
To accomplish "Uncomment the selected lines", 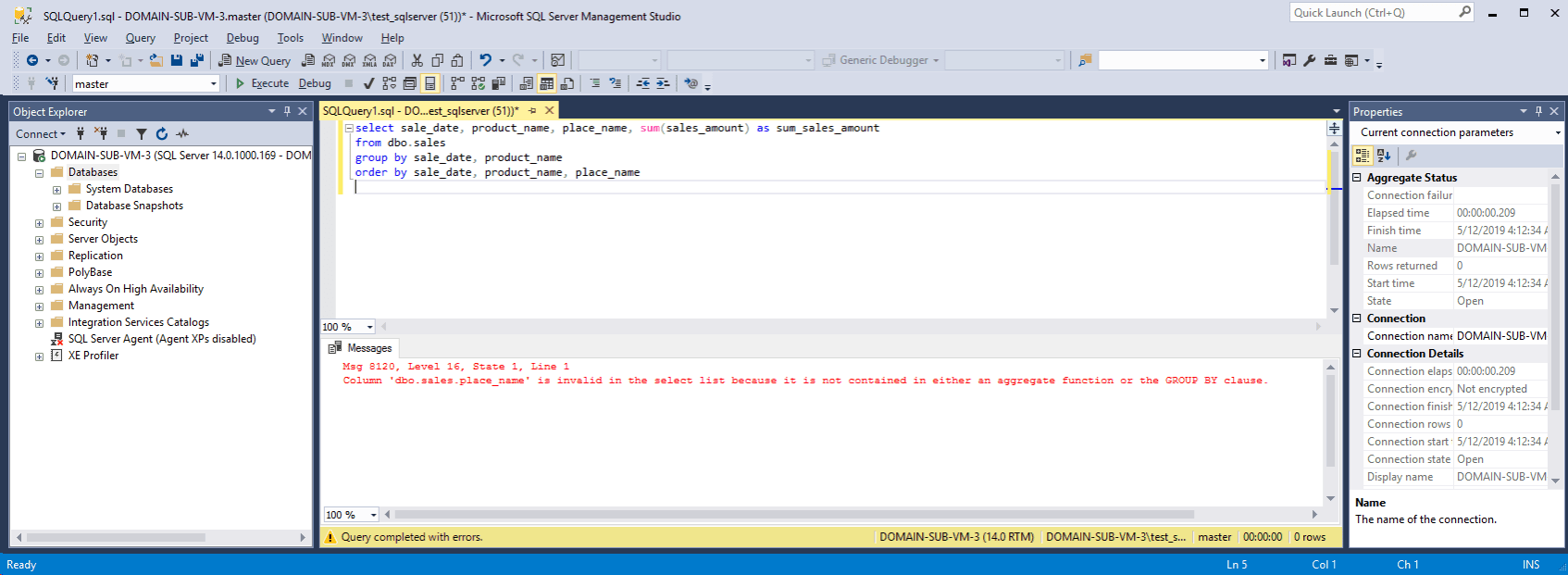I will [x=615, y=83].
